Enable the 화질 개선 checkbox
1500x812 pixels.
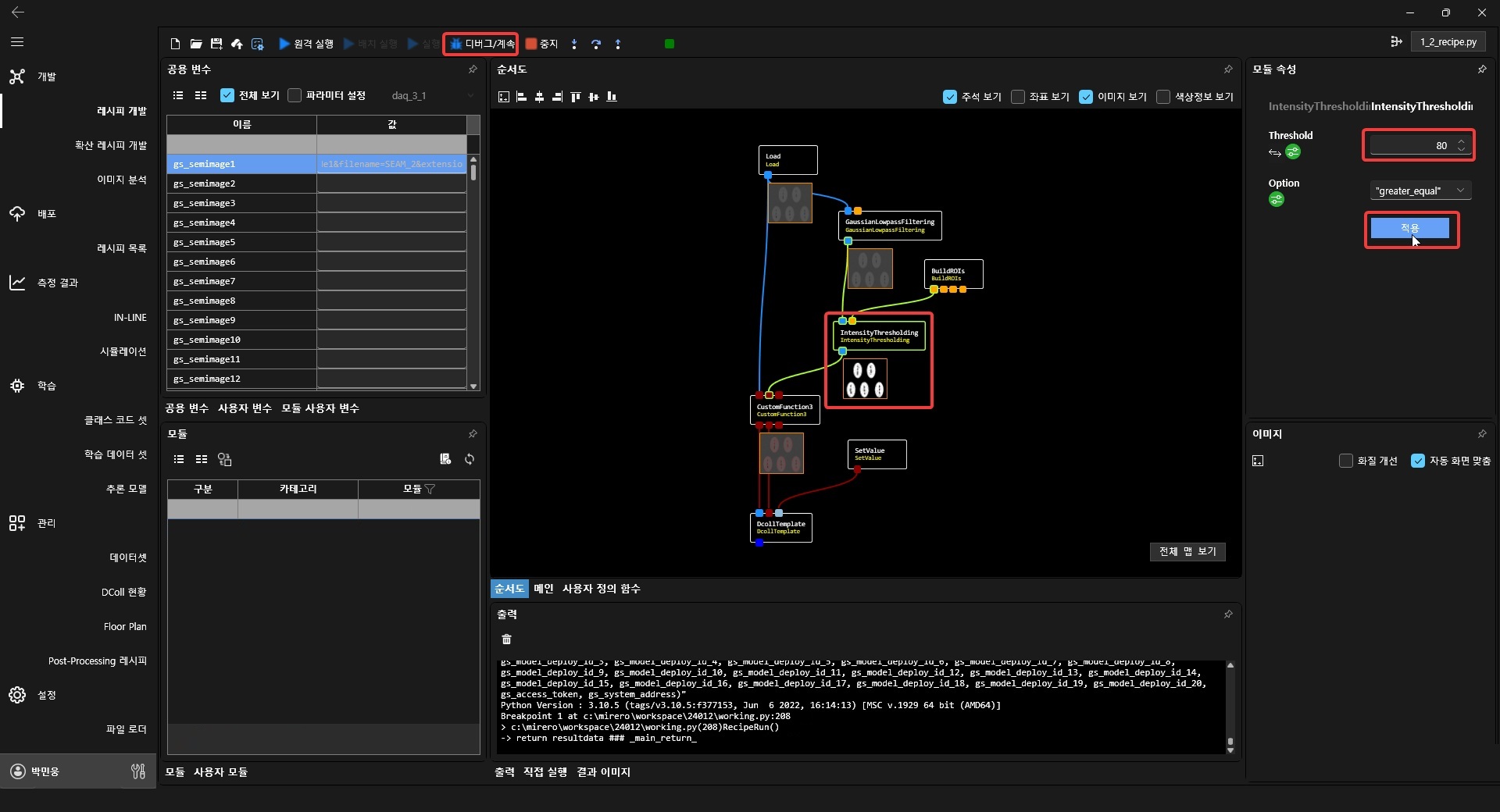(x=1345, y=461)
